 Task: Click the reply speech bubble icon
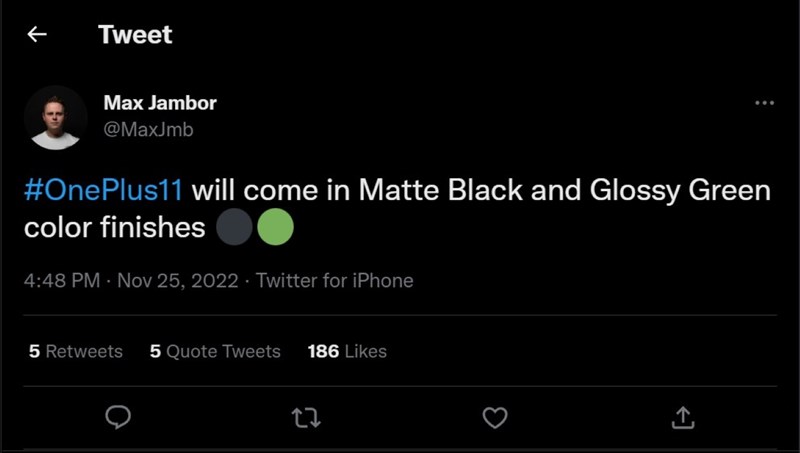coord(118,416)
